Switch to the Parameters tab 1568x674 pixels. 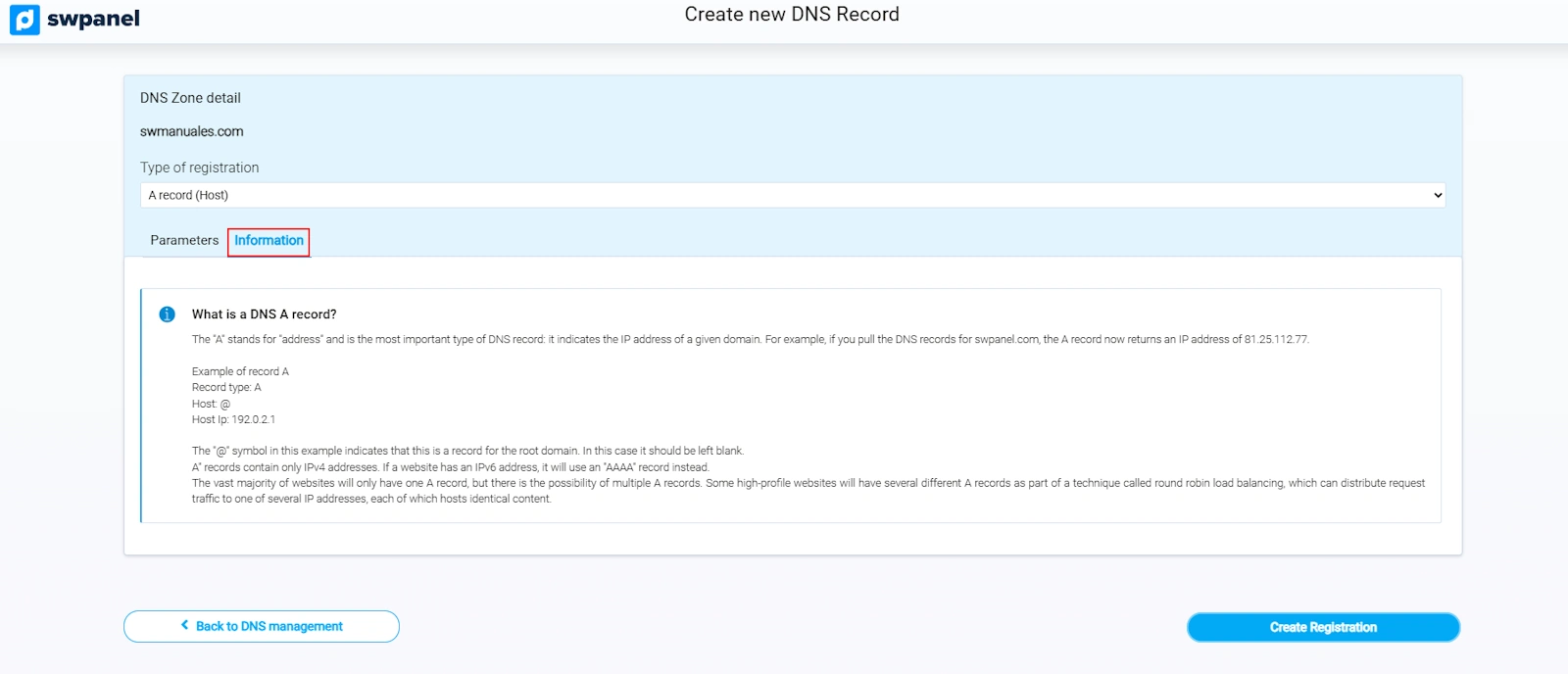coord(184,240)
